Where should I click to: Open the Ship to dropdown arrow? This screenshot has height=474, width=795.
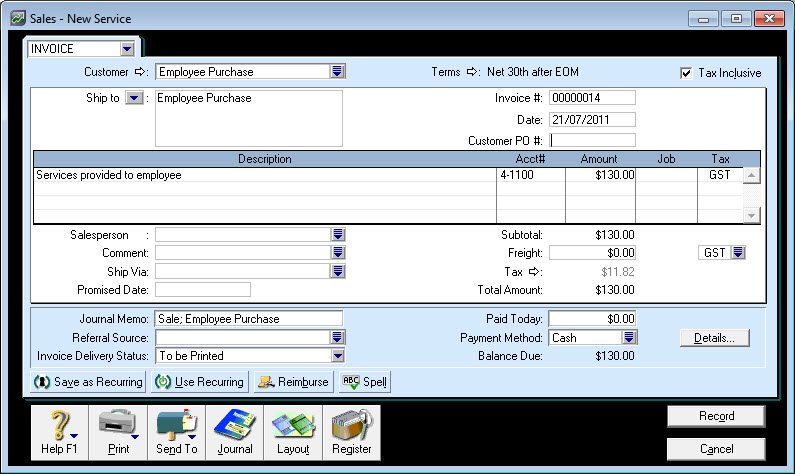tap(134, 98)
